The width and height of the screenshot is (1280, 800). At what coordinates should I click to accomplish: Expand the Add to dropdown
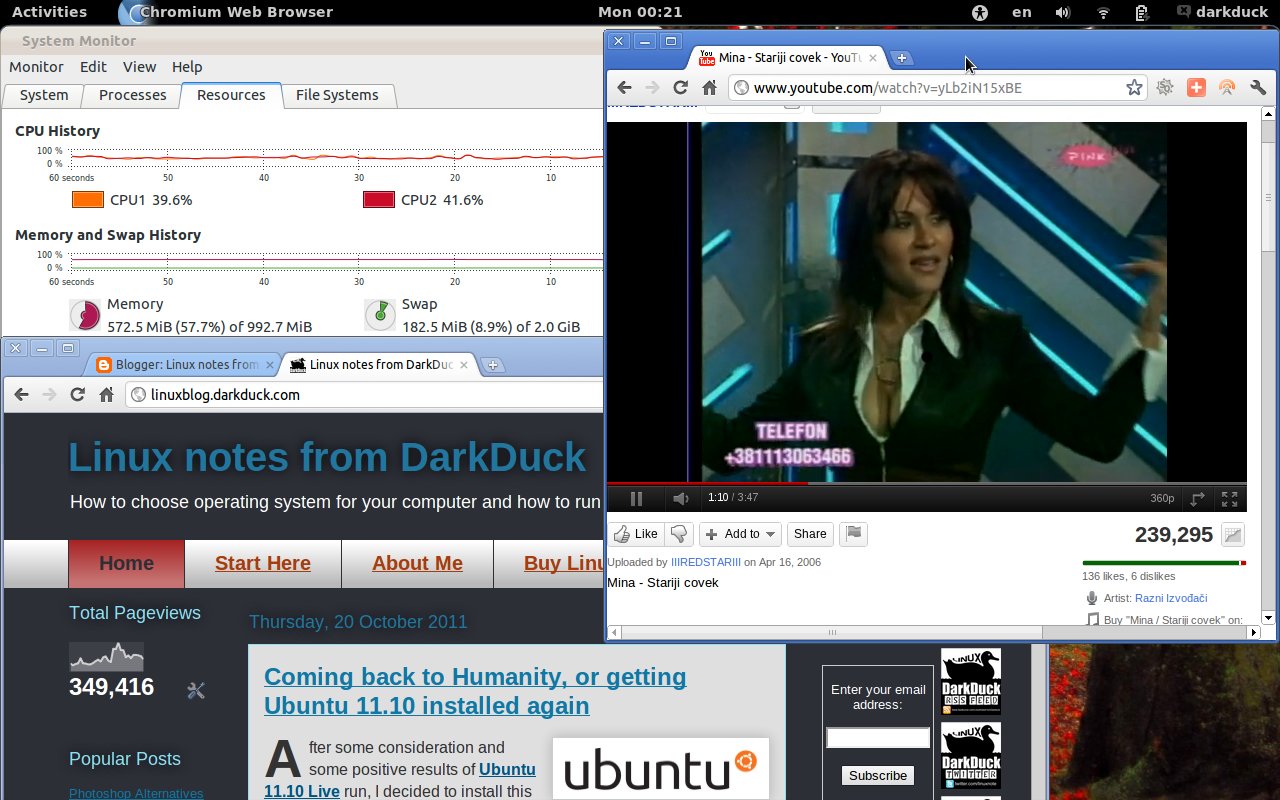click(740, 533)
